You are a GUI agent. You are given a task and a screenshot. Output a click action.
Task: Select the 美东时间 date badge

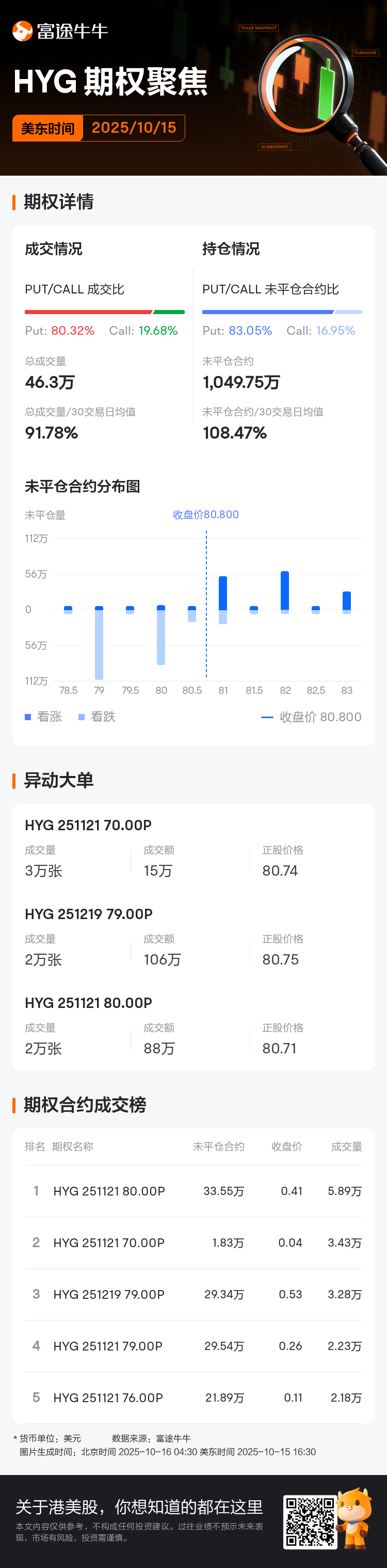pos(99,128)
